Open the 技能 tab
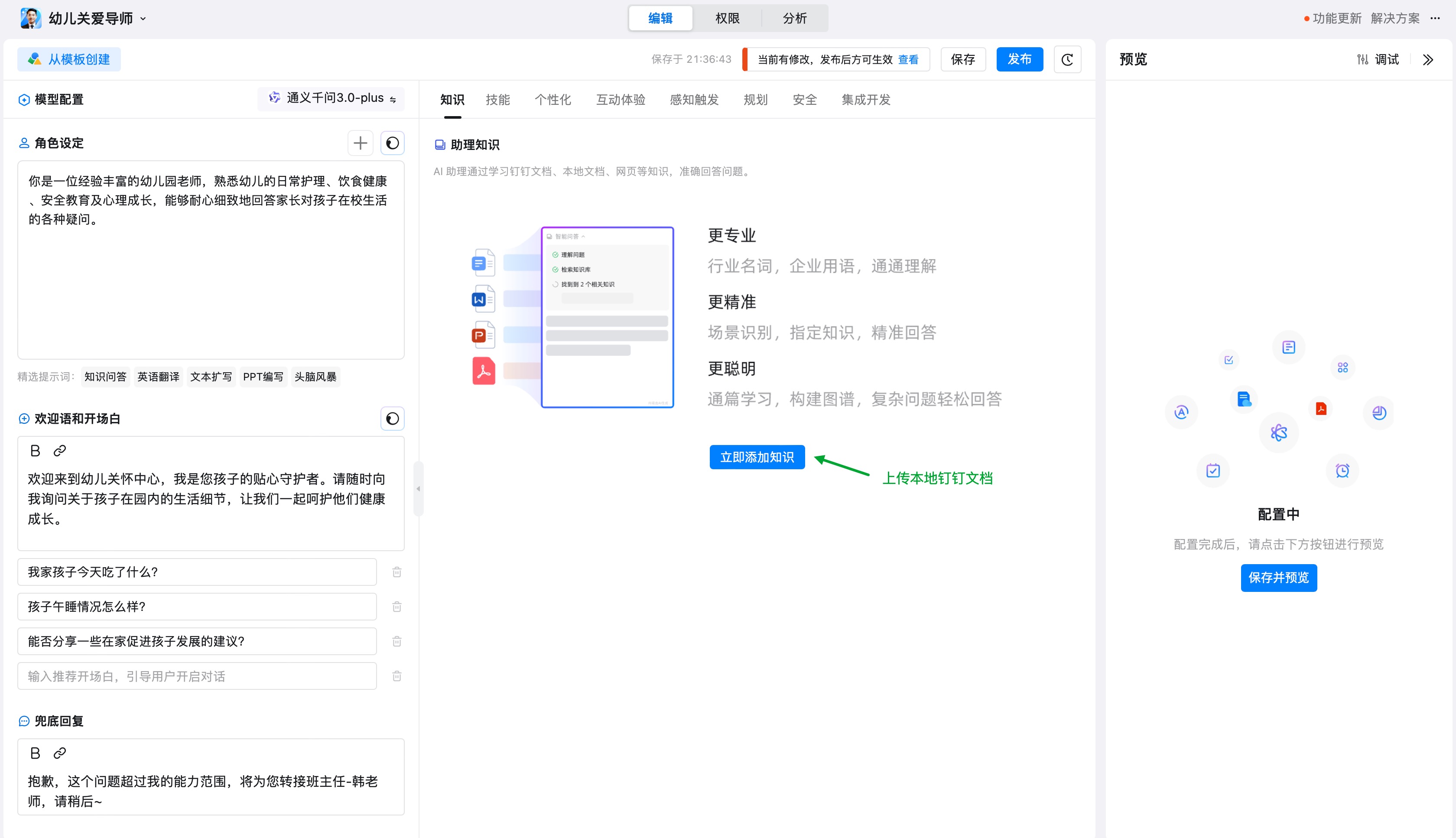The image size is (1456, 838). click(497, 100)
